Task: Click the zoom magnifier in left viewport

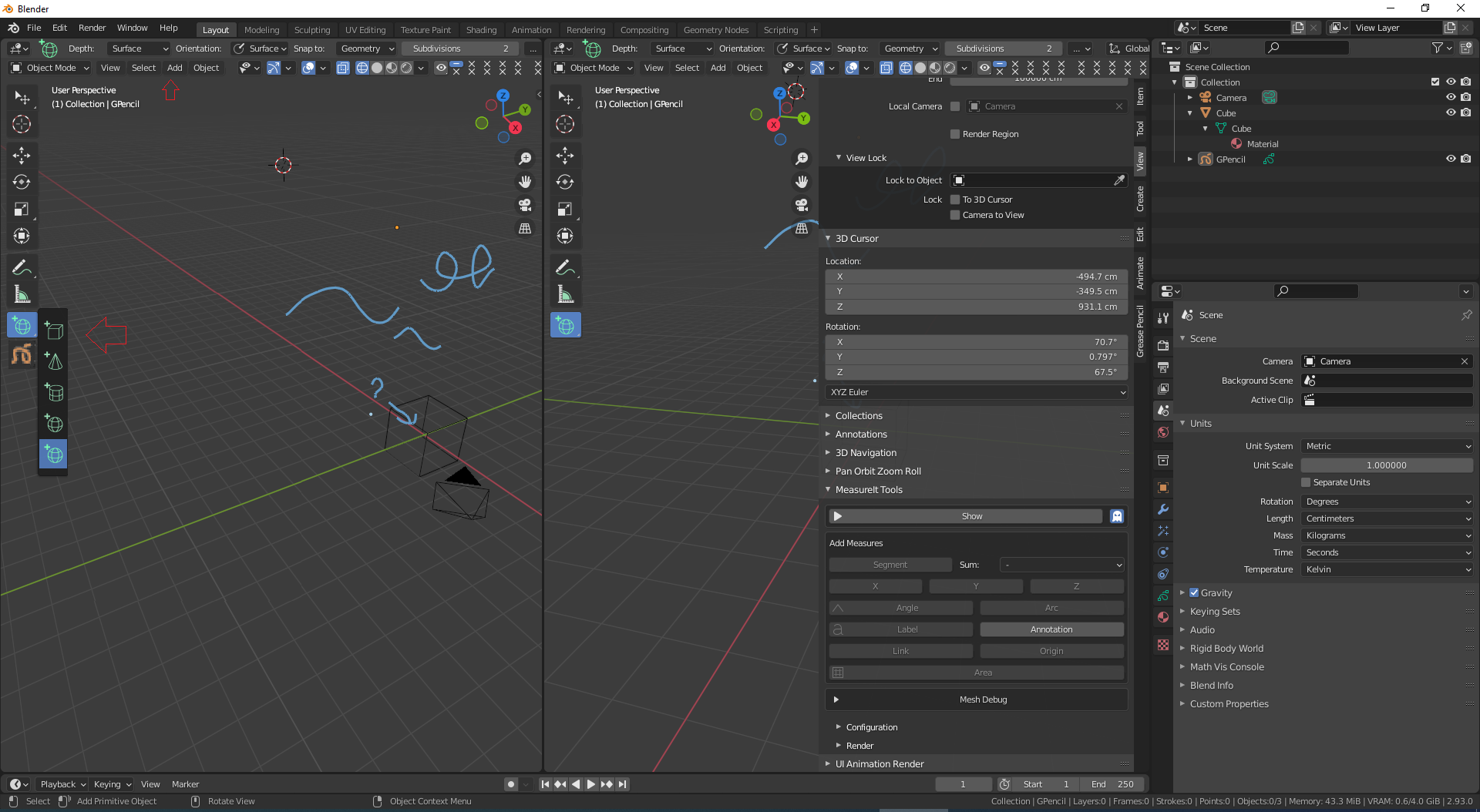Action: (x=525, y=159)
